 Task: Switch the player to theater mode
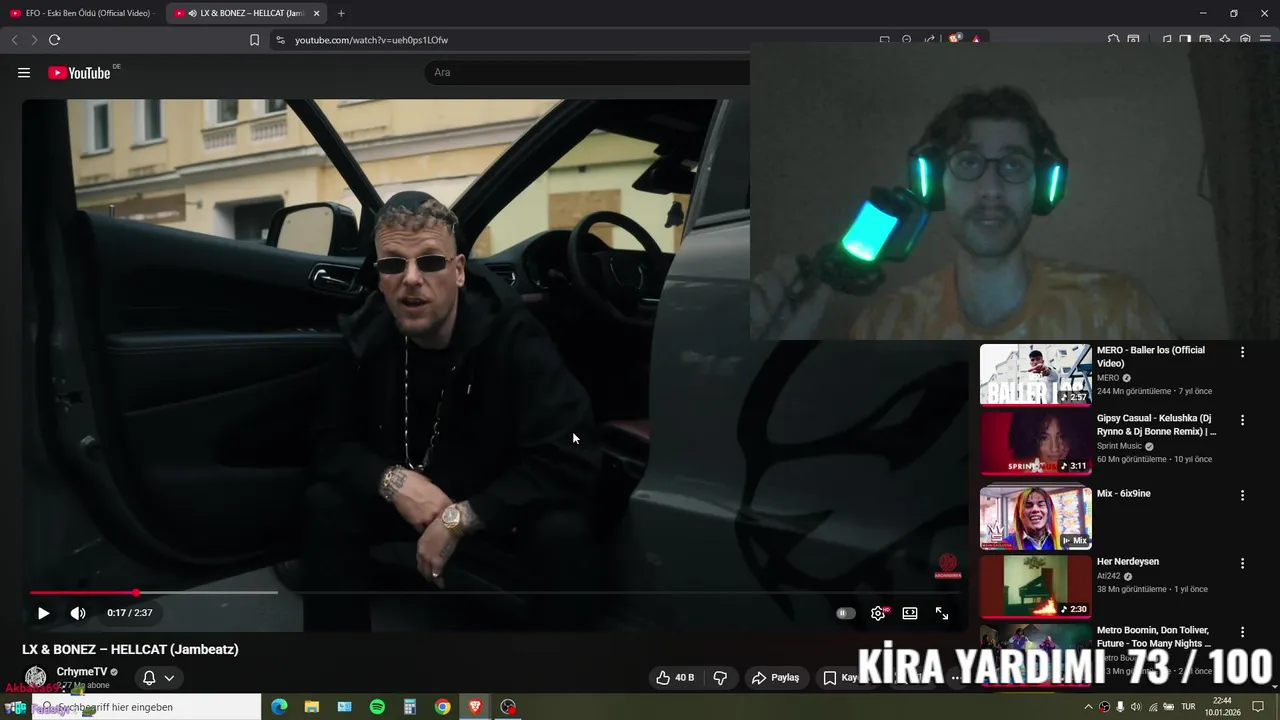910,613
